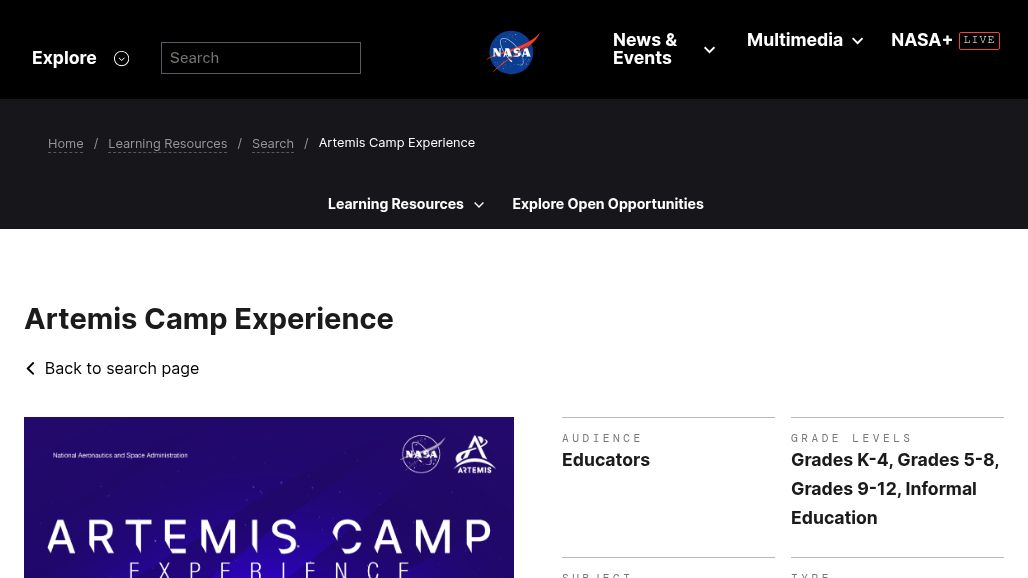Click Back to search page link
The width and height of the screenshot is (1028, 578).
point(122,368)
